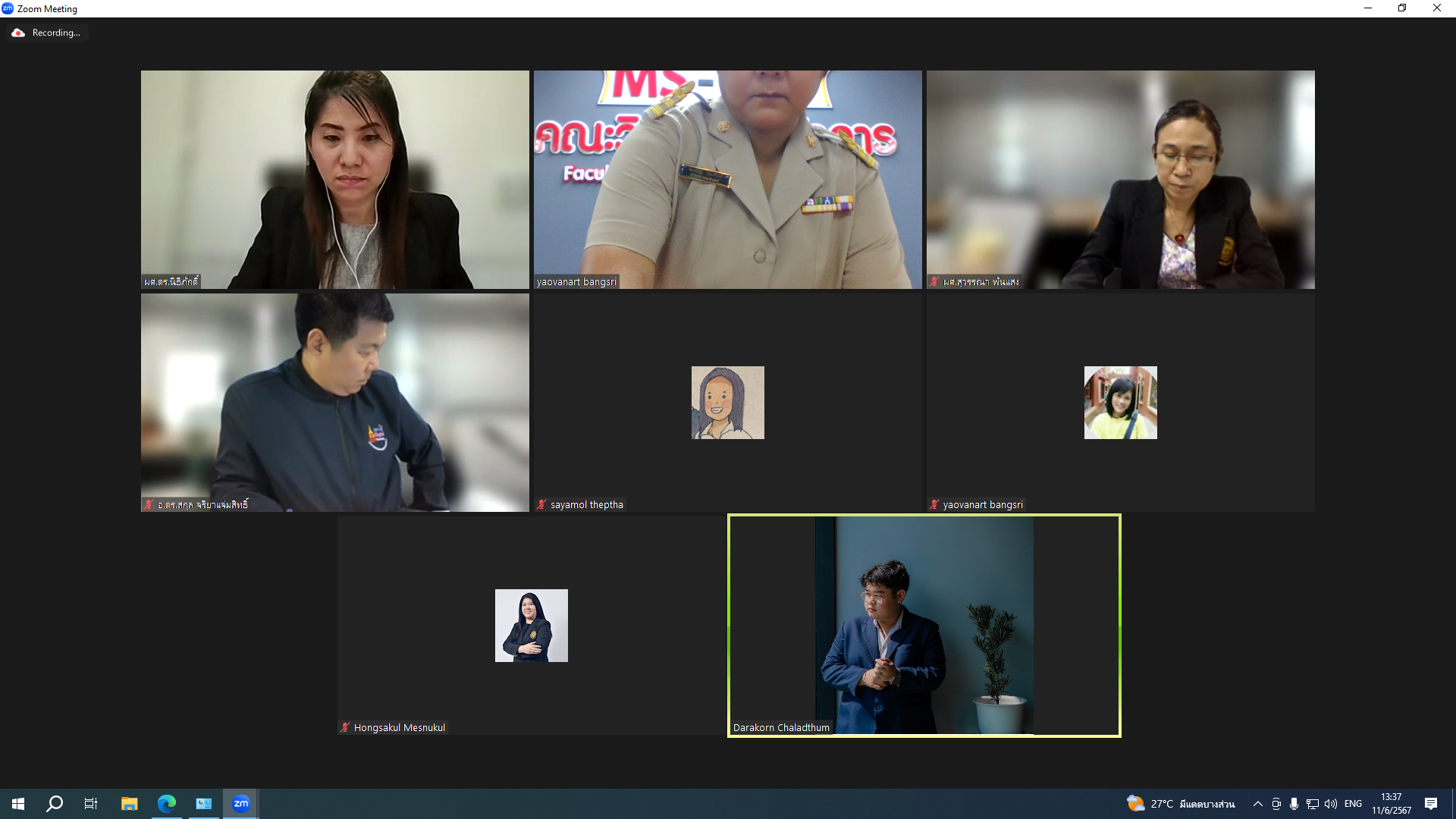Open the Action Center notifications panel

click(1431, 804)
